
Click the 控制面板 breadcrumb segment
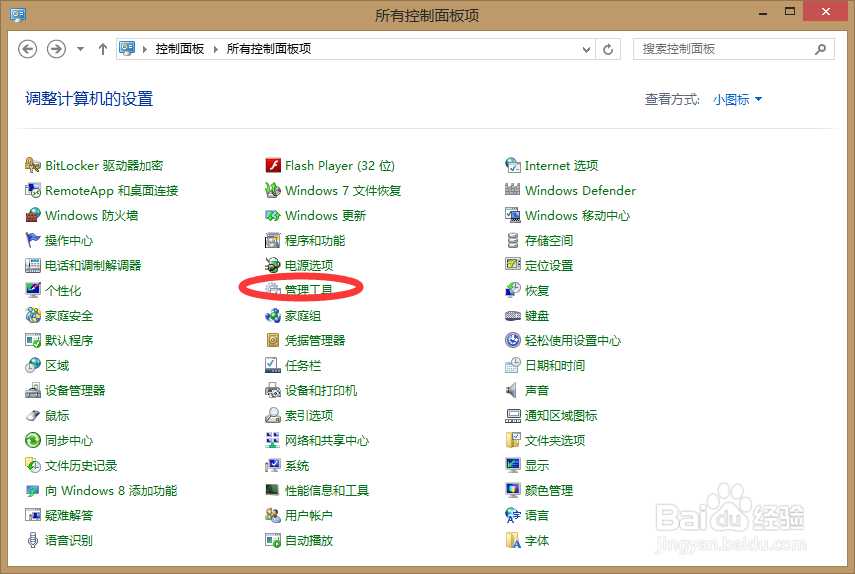[179, 49]
